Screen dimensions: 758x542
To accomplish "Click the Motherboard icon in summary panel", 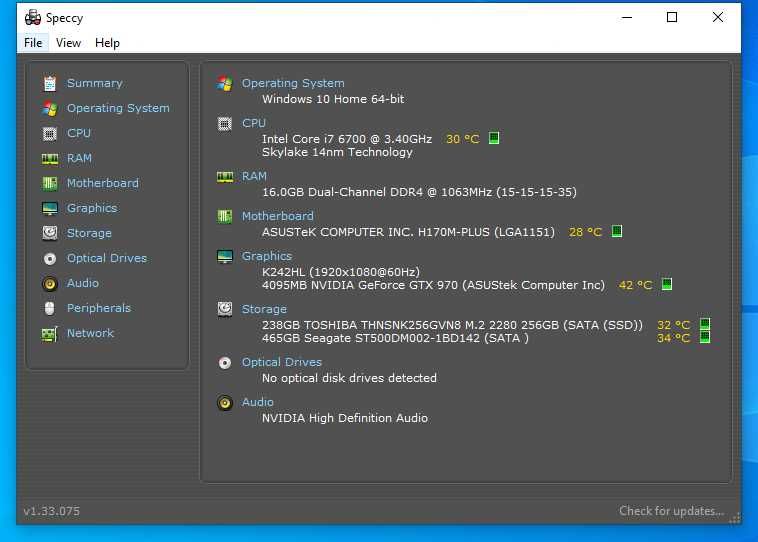I will [x=225, y=217].
